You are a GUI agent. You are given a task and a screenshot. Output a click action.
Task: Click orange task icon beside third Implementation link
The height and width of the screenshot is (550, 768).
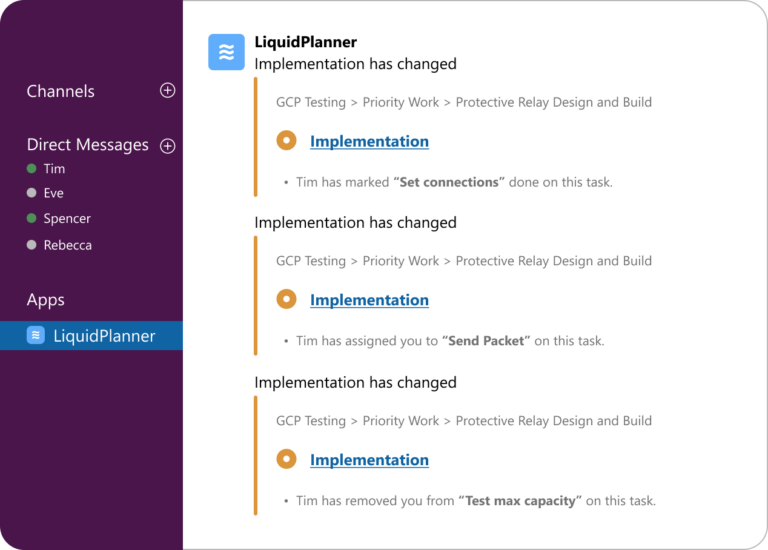(286, 459)
